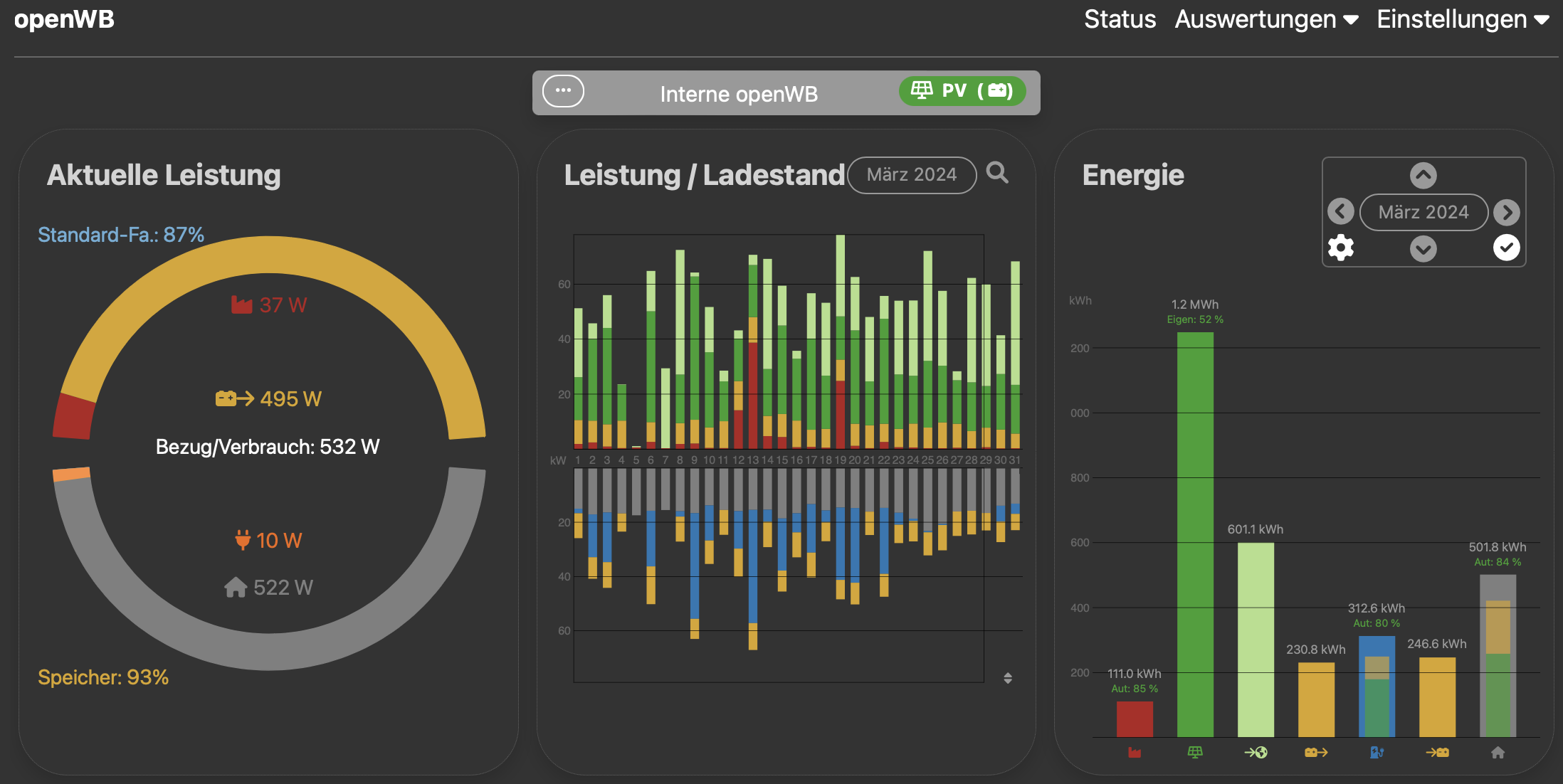The height and width of the screenshot is (784, 1563).
Task: Toggle the green PV charge mode badge
Action: point(962,91)
